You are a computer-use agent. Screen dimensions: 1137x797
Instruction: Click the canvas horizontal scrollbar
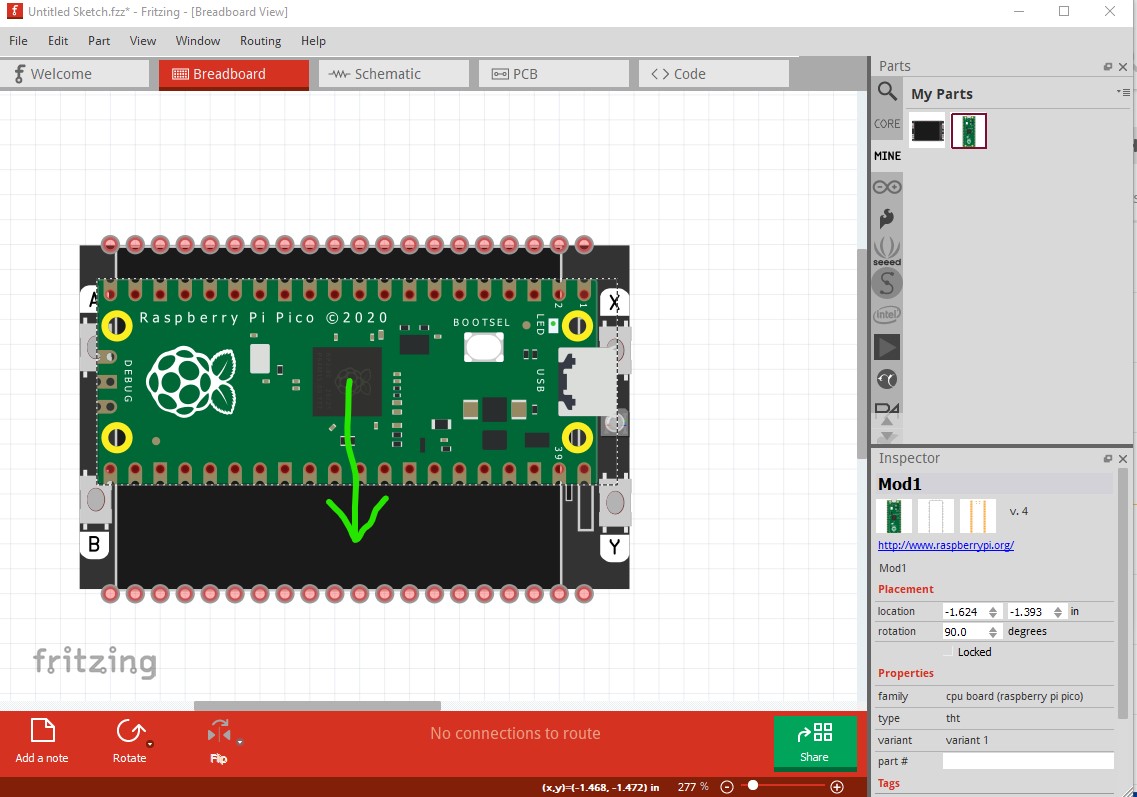(x=318, y=706)
